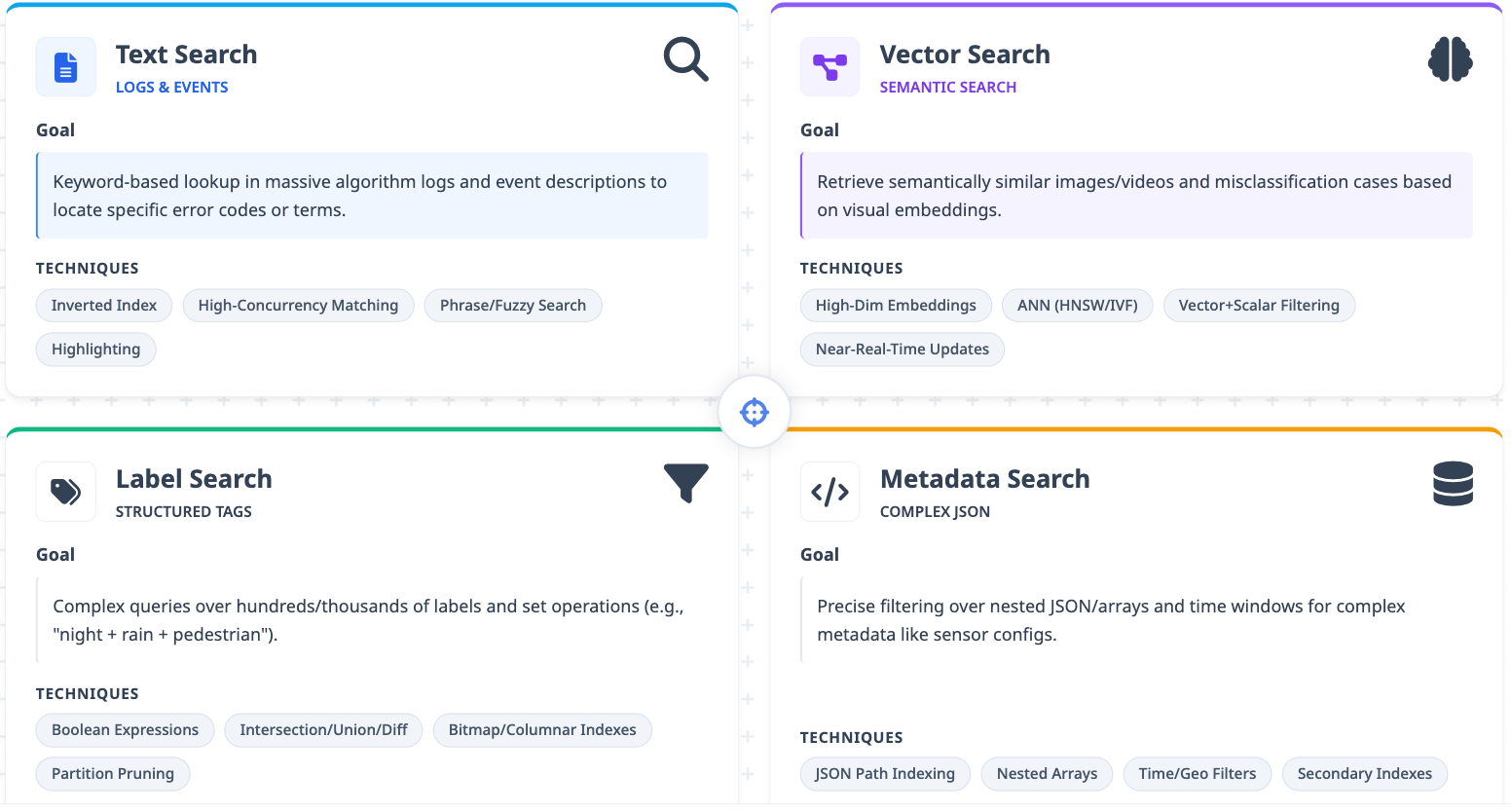Click the center crosshair target icon
The width and height of the screenshot is (1511, 812).
755,412
